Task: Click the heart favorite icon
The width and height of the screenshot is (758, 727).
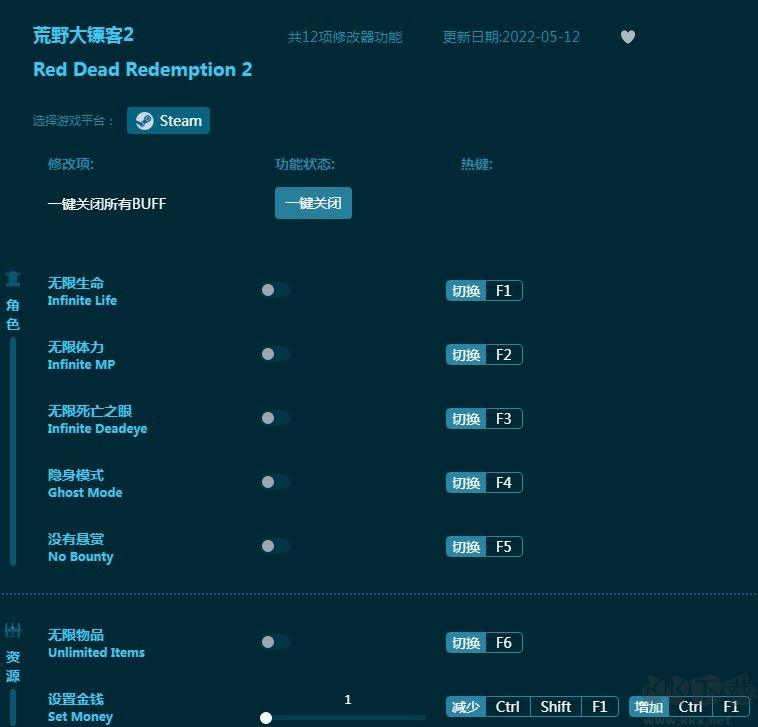Action: pyautogui.click(x=627, y=37)
